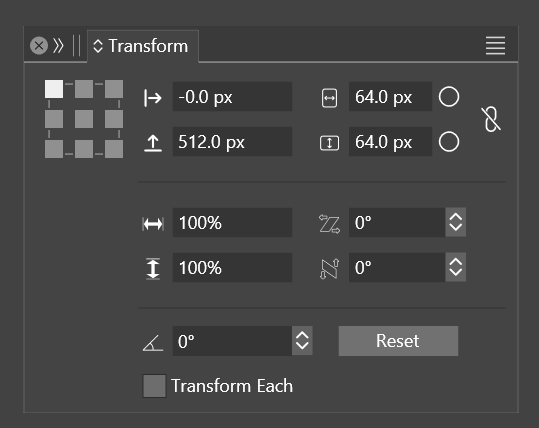Screen dimensions: 539x428
Task: Click the horizontal shear icon
Action: [329, 224]
